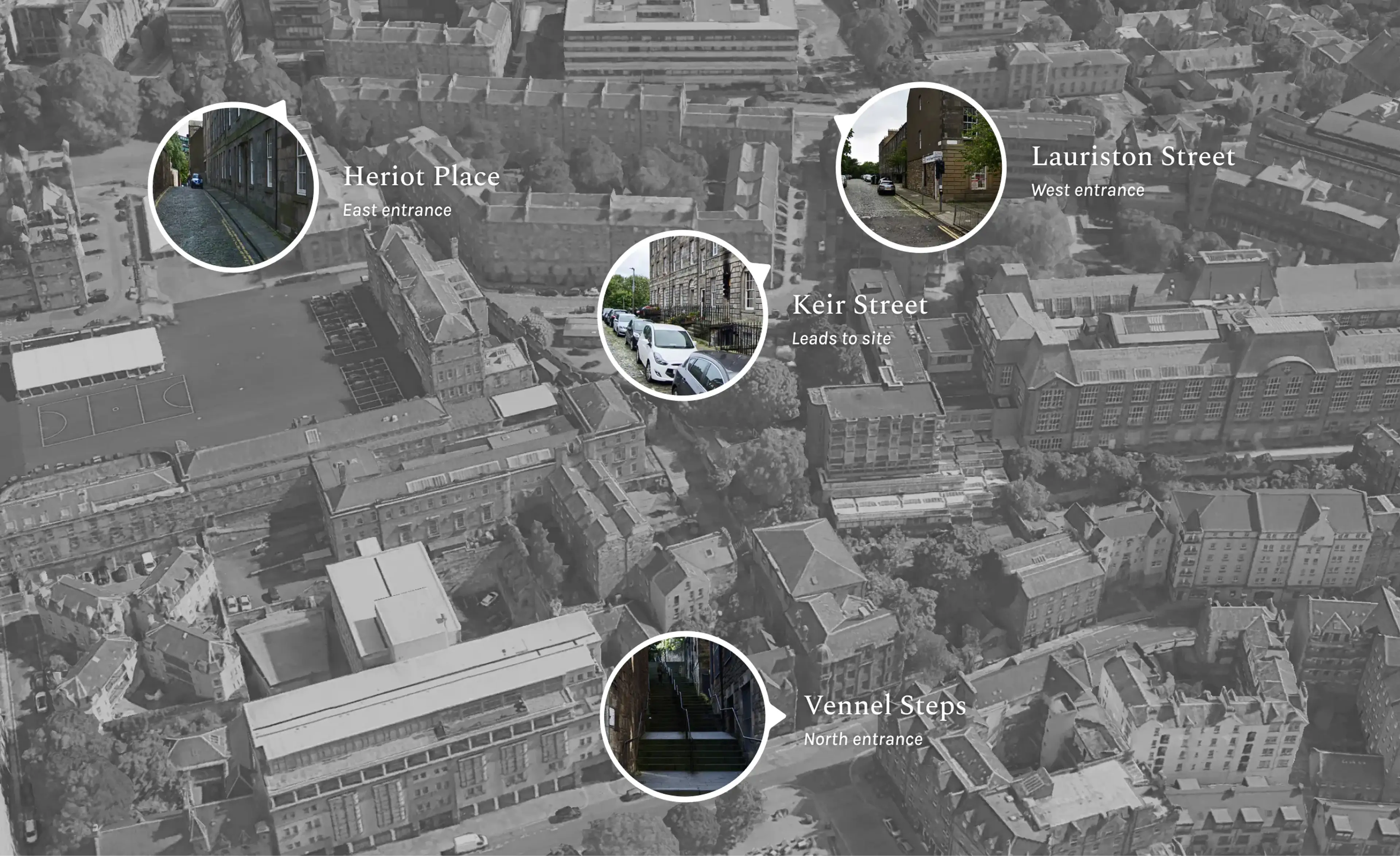
Task: Select the 'North entrance' caption
Action: [863, 740]
